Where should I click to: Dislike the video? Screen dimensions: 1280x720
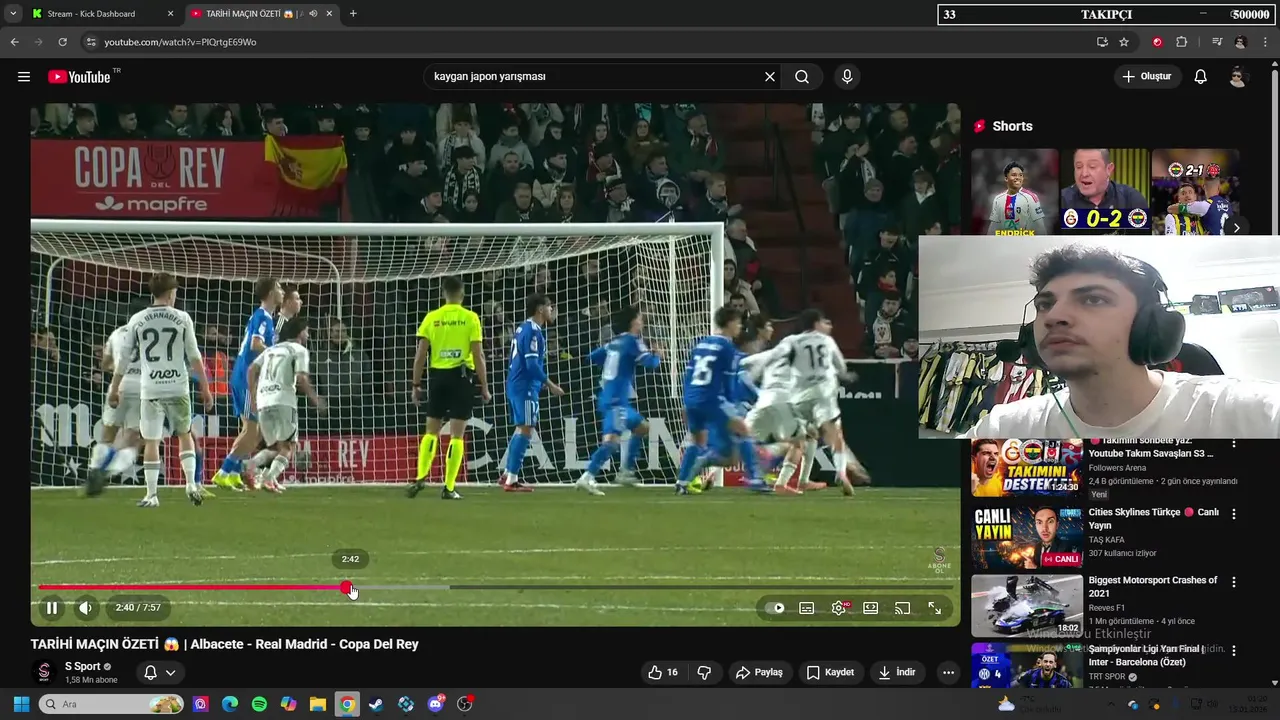(704, 673)
